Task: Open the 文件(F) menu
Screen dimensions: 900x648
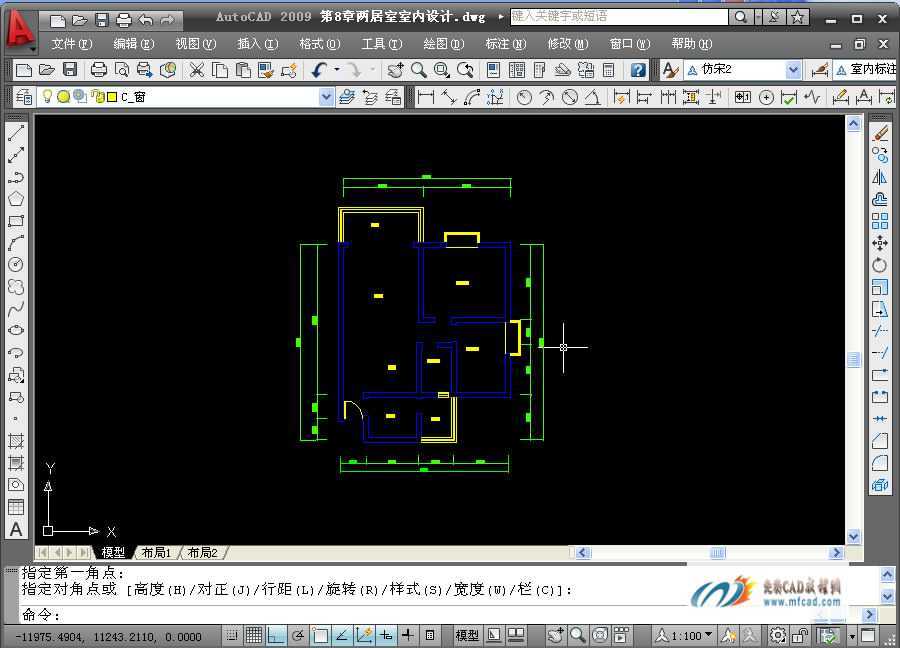Action: (72, 44)
